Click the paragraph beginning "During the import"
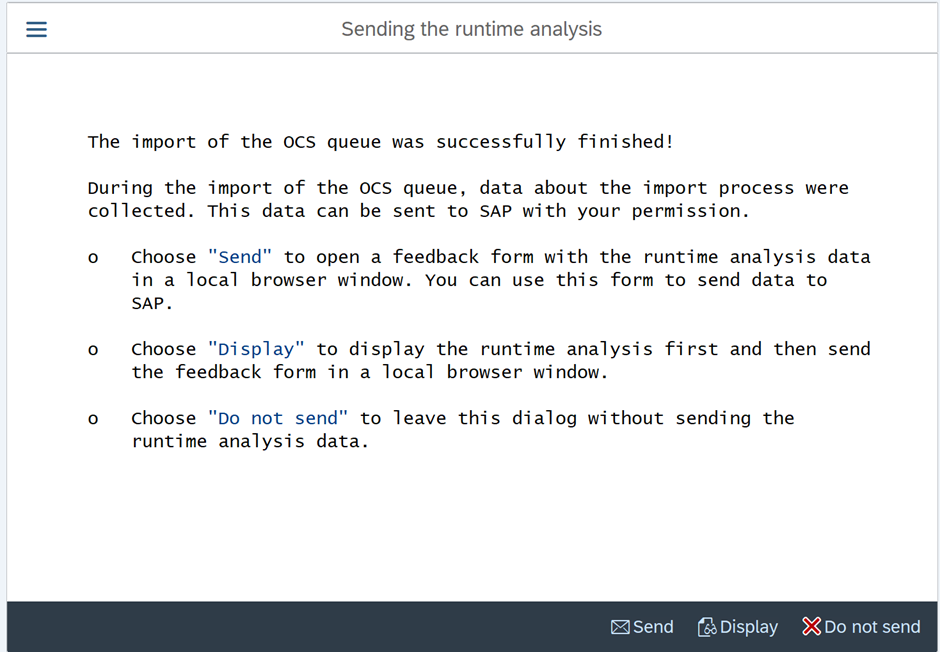Viewport: 940px width, 652px height. 467,199
